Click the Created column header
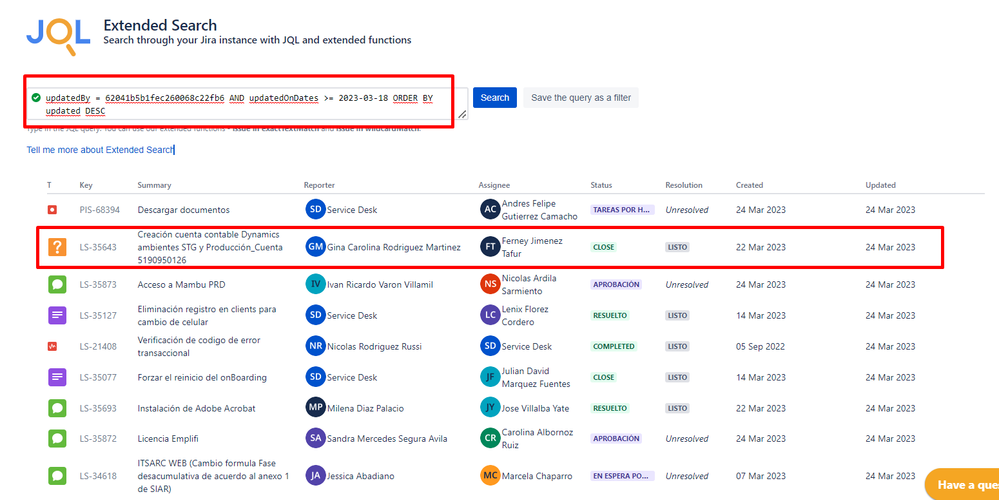The height and width of the screenshot is (500, 999). click(749, 185)
